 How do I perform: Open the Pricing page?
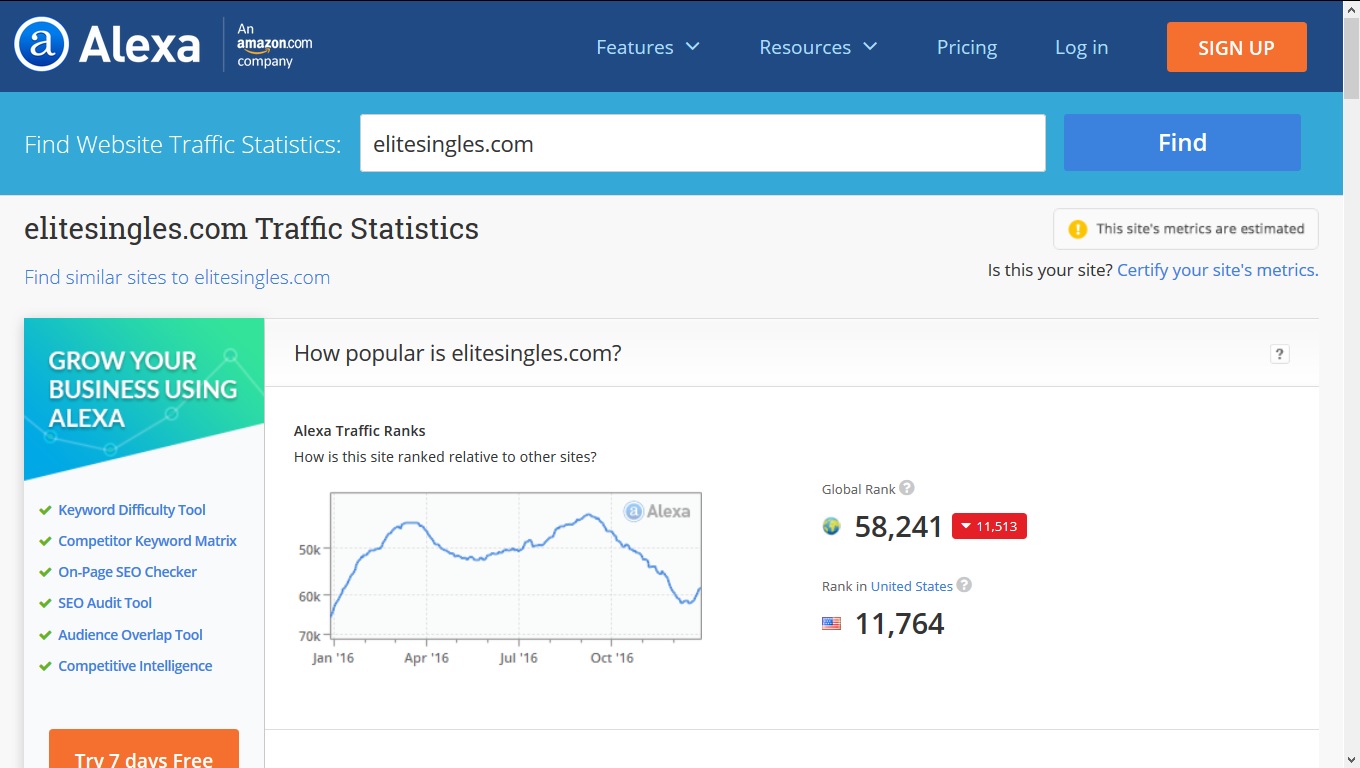[966, 47]
